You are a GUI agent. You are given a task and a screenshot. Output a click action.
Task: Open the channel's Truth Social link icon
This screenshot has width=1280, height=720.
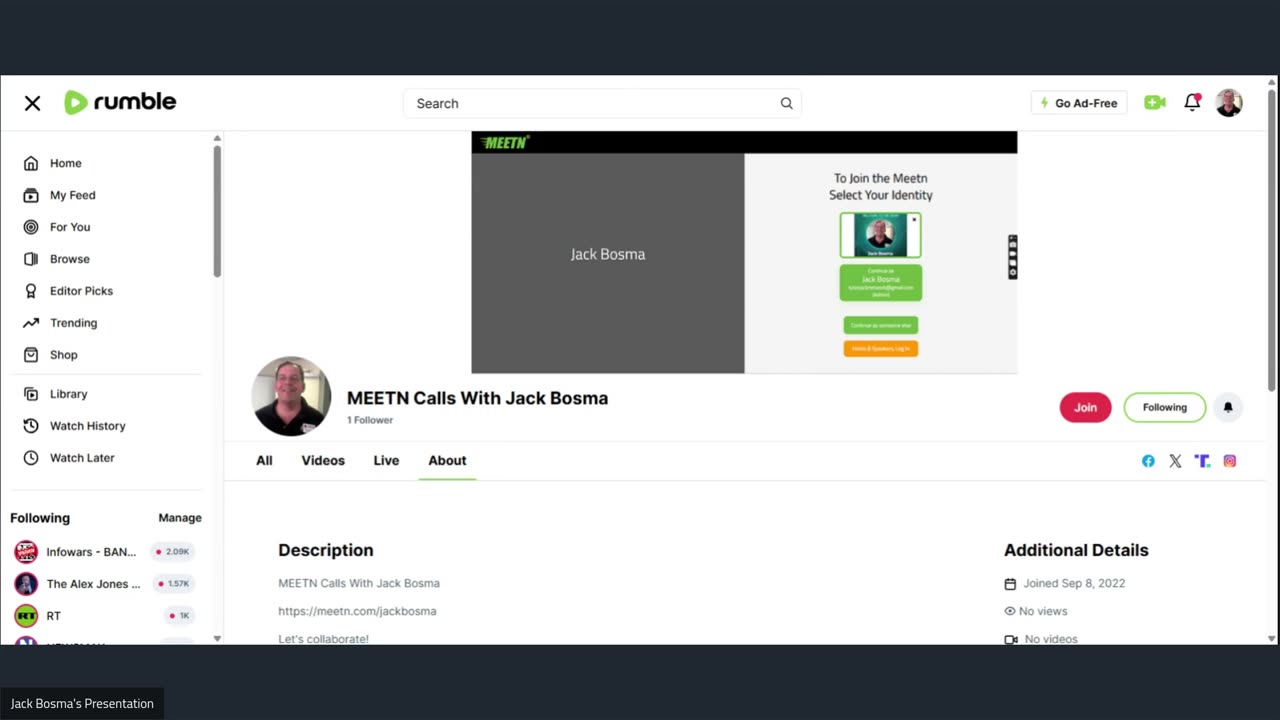(1202, 461)
